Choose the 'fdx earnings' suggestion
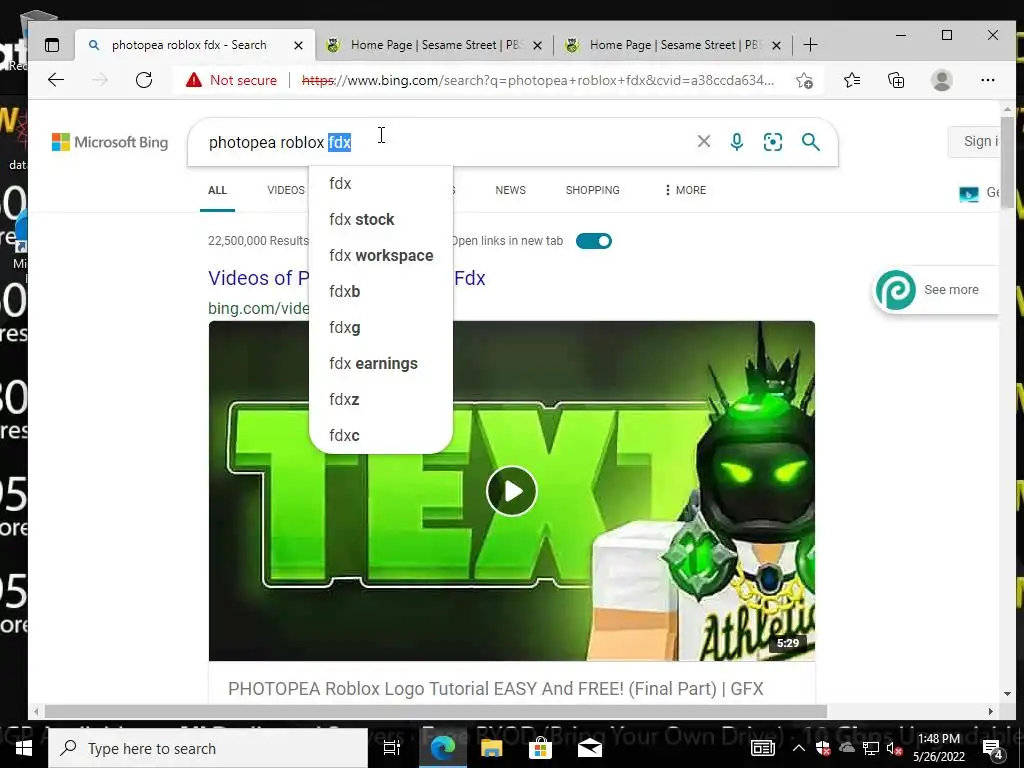This screenshot has height=768, width=1024. 381,363
